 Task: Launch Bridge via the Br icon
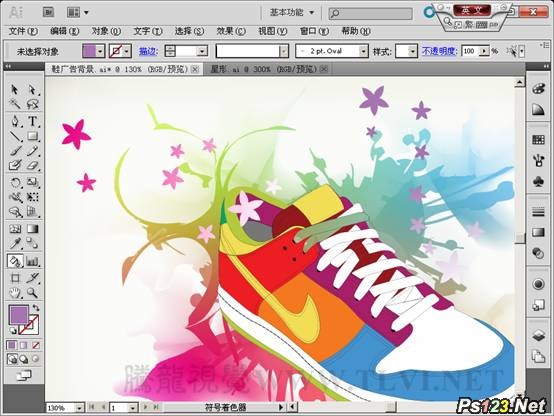48,12
